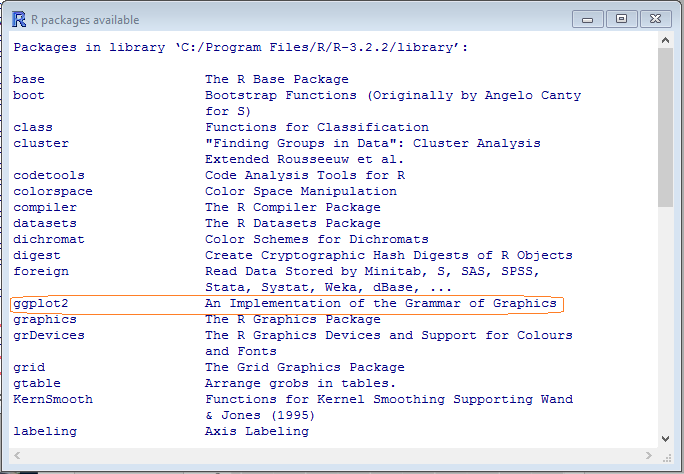Click the vertical scrollbar thumb

tap(665, 127)
